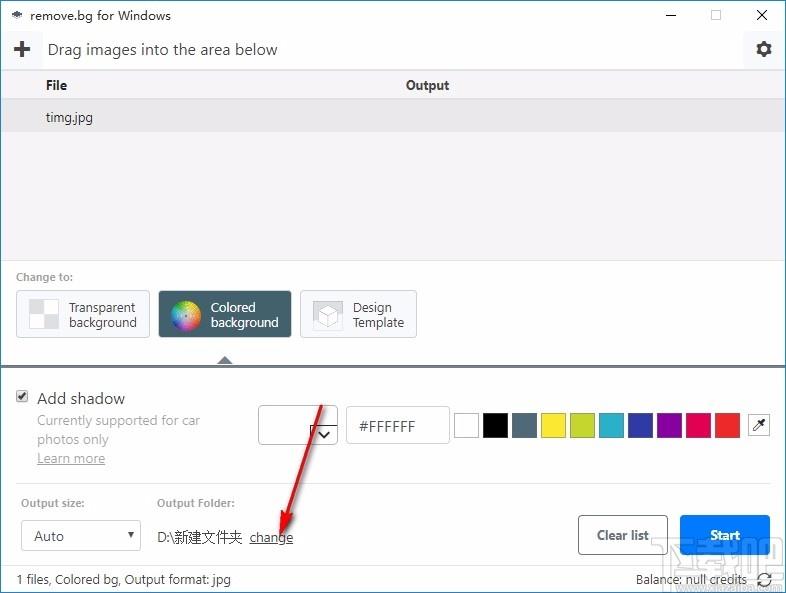Image resolution: width=786 pixels, height=593 pixels.
Task: Click the Clear list button
Action: pyautogui.click(x=623, y=535)
